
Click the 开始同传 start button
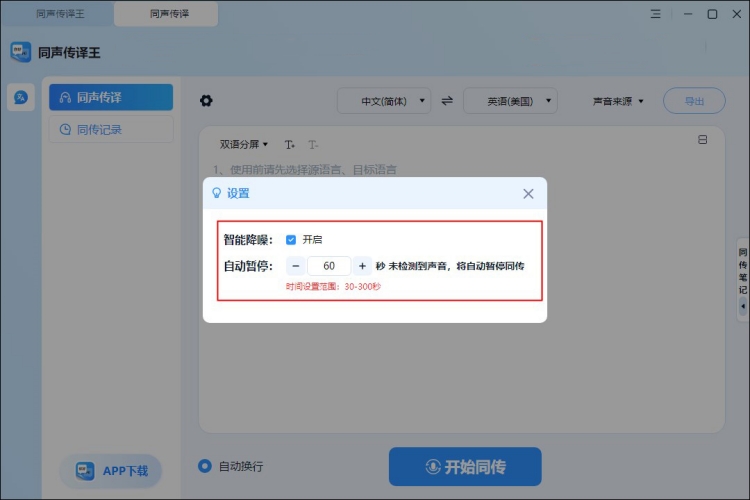pos(465,467)
